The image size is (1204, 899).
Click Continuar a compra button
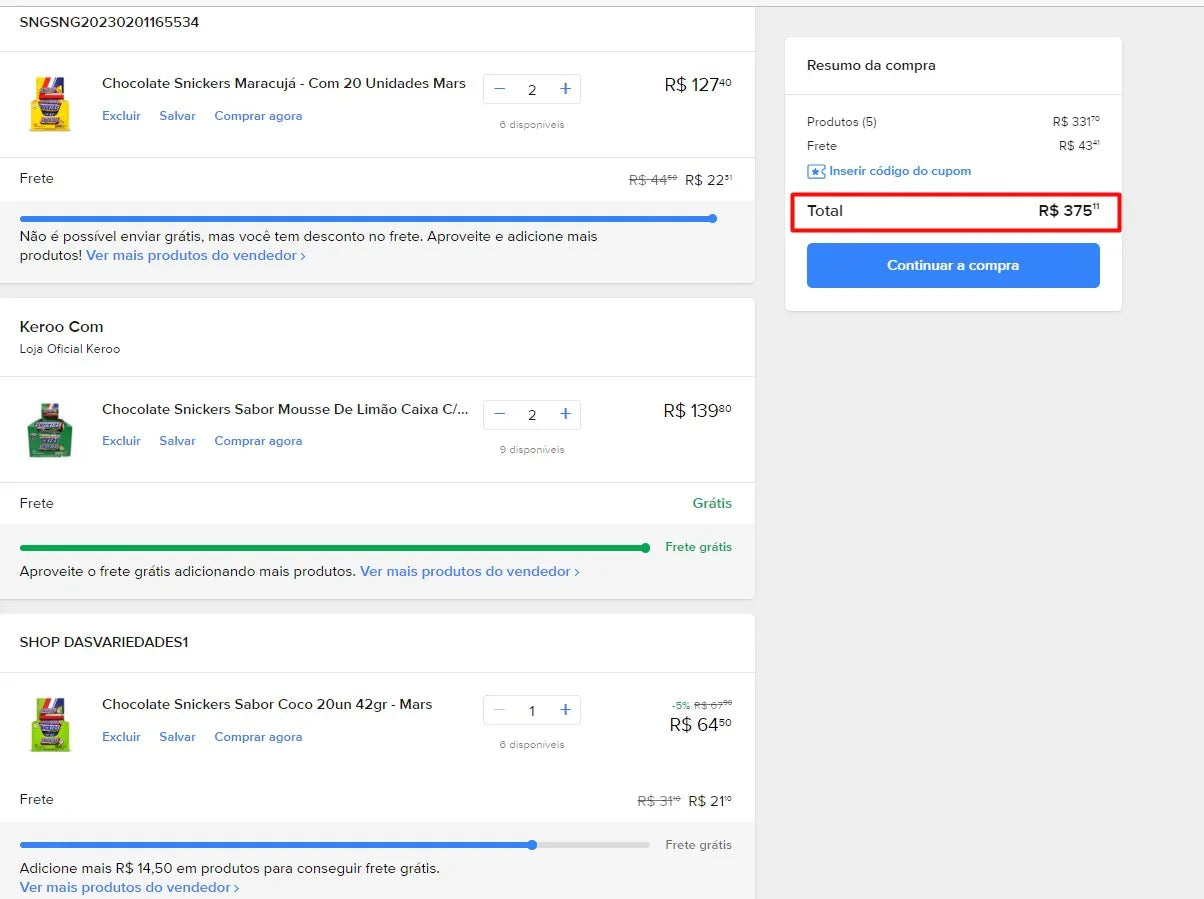coord(952,265)
